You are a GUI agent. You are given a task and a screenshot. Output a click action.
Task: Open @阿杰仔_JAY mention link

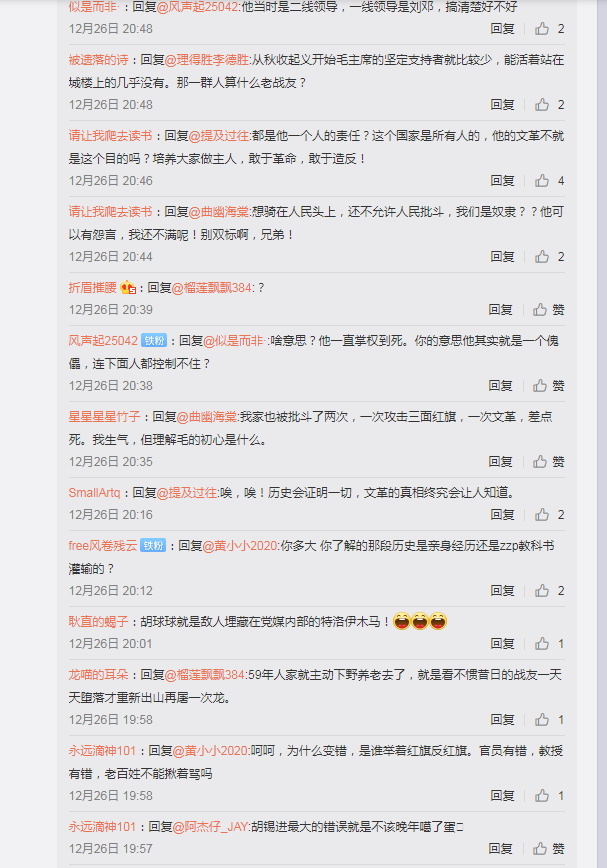point(210,826)
